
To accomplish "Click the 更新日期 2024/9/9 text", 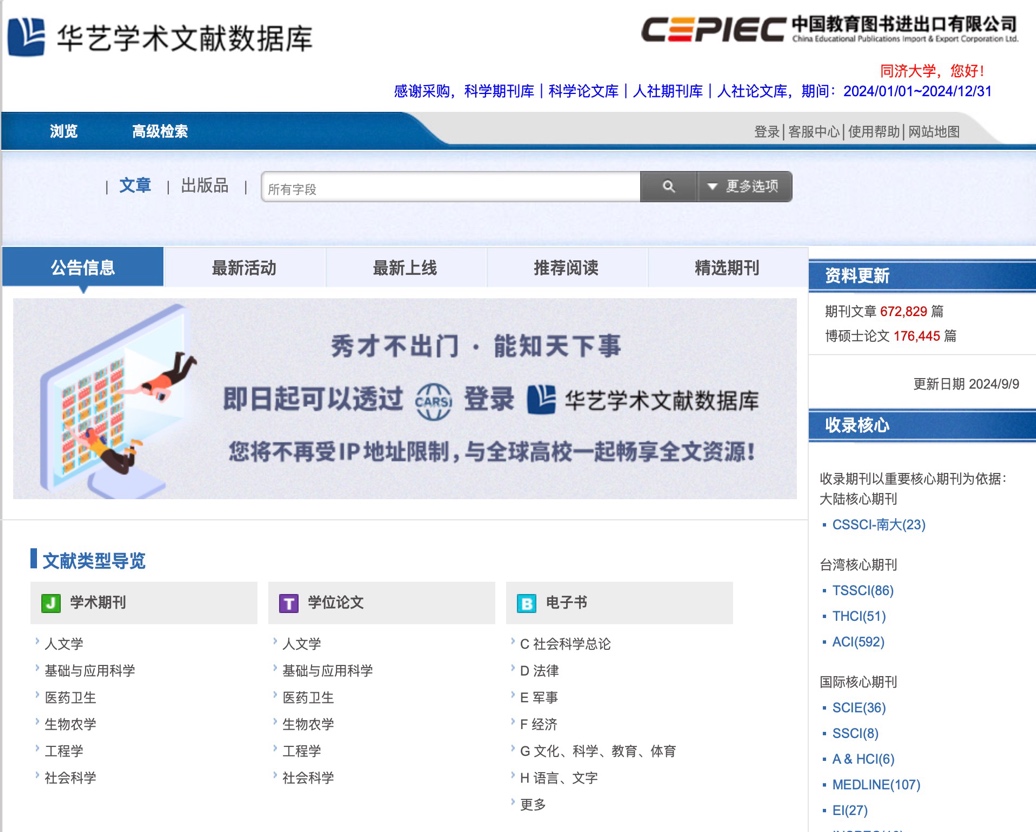I will coord(966,384).
